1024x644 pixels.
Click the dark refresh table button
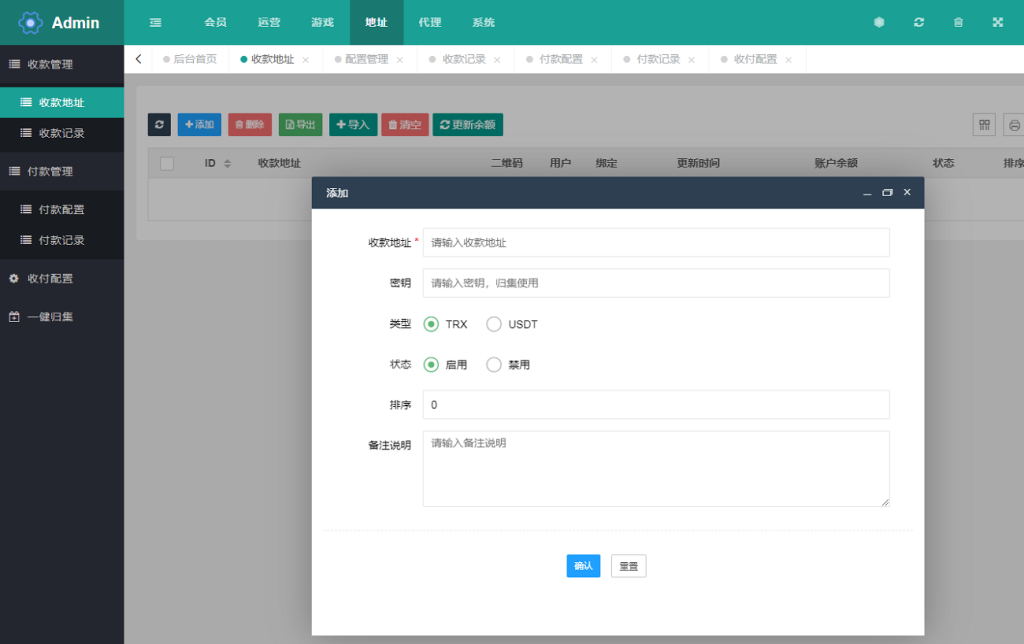pyautogui.click(x=159, y=124)
